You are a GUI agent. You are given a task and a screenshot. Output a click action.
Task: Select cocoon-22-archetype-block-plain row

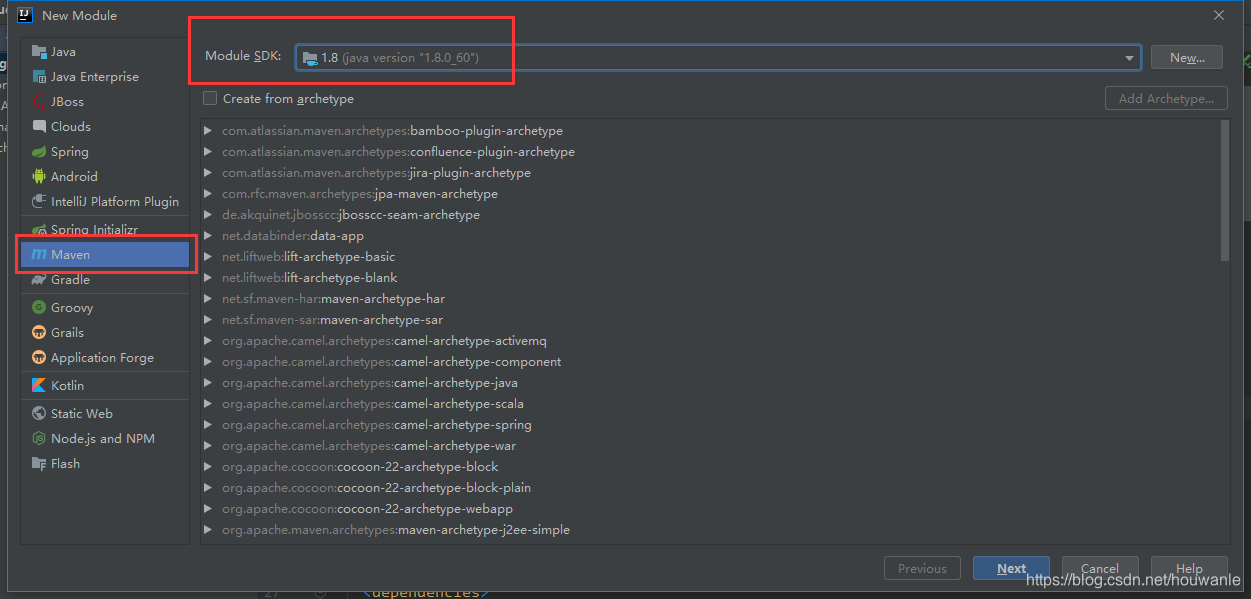710,488
